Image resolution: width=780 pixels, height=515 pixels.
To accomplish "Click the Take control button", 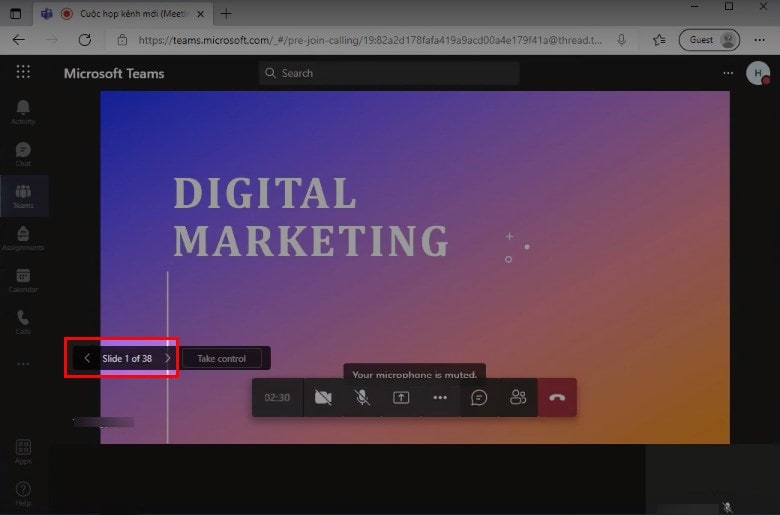I will pos(221,359).
